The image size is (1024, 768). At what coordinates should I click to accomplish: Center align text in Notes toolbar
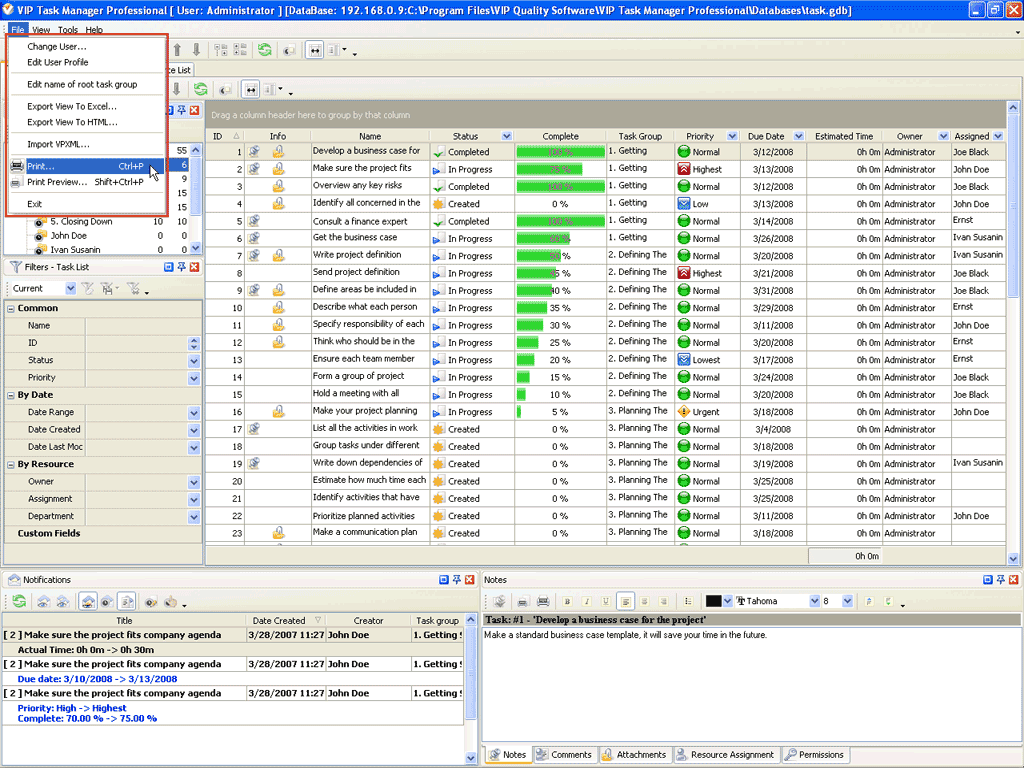[x=645, y=601]
